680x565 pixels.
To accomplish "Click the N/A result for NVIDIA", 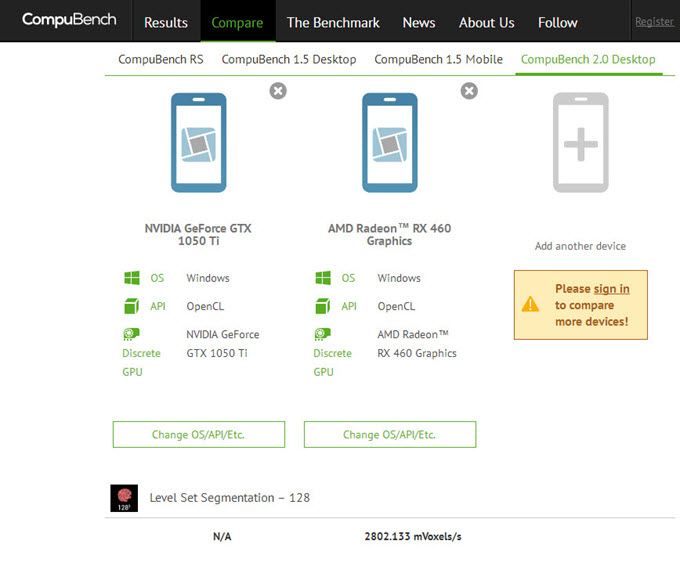I will pos(222,537).
